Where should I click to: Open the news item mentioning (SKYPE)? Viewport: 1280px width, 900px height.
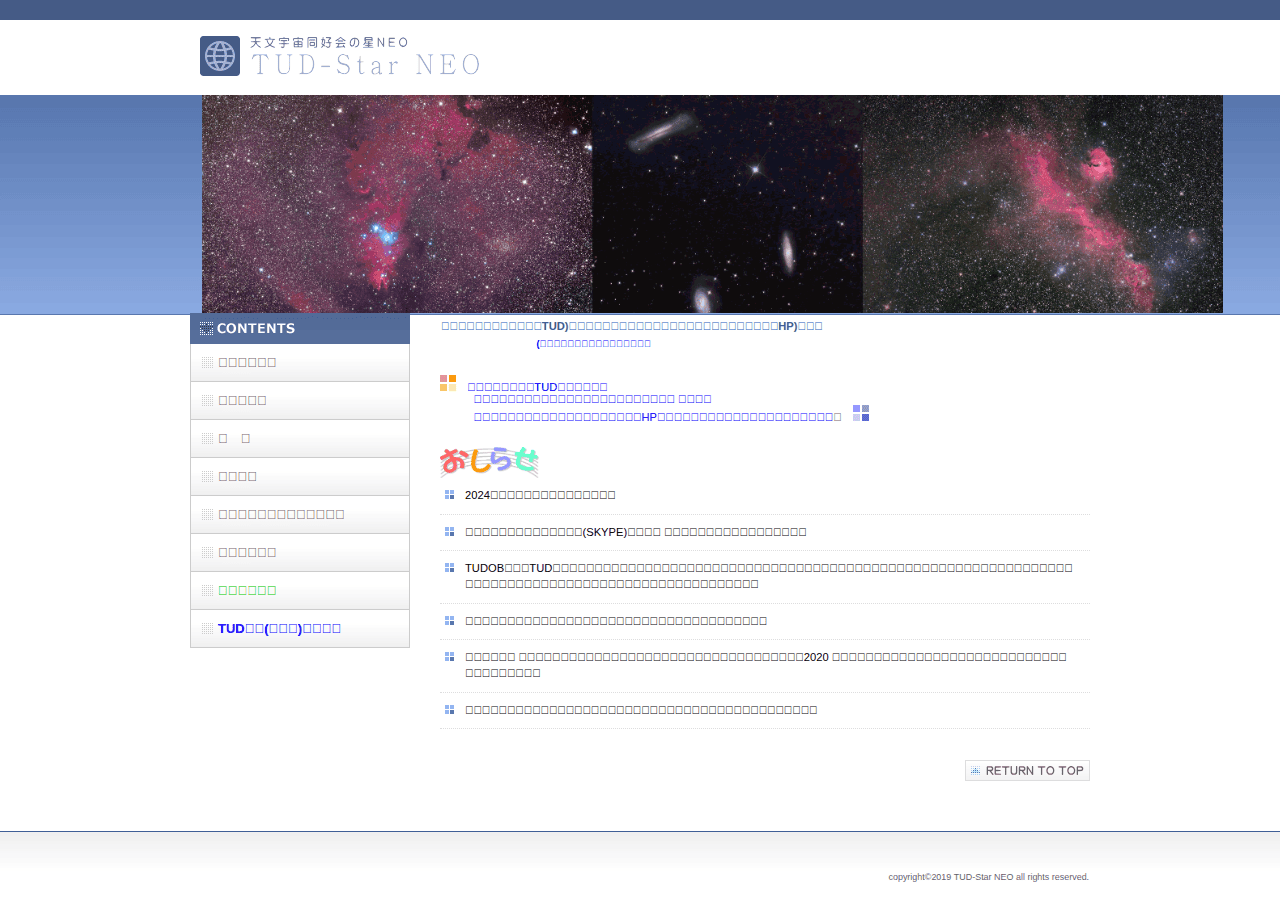[x=635, y=532]
